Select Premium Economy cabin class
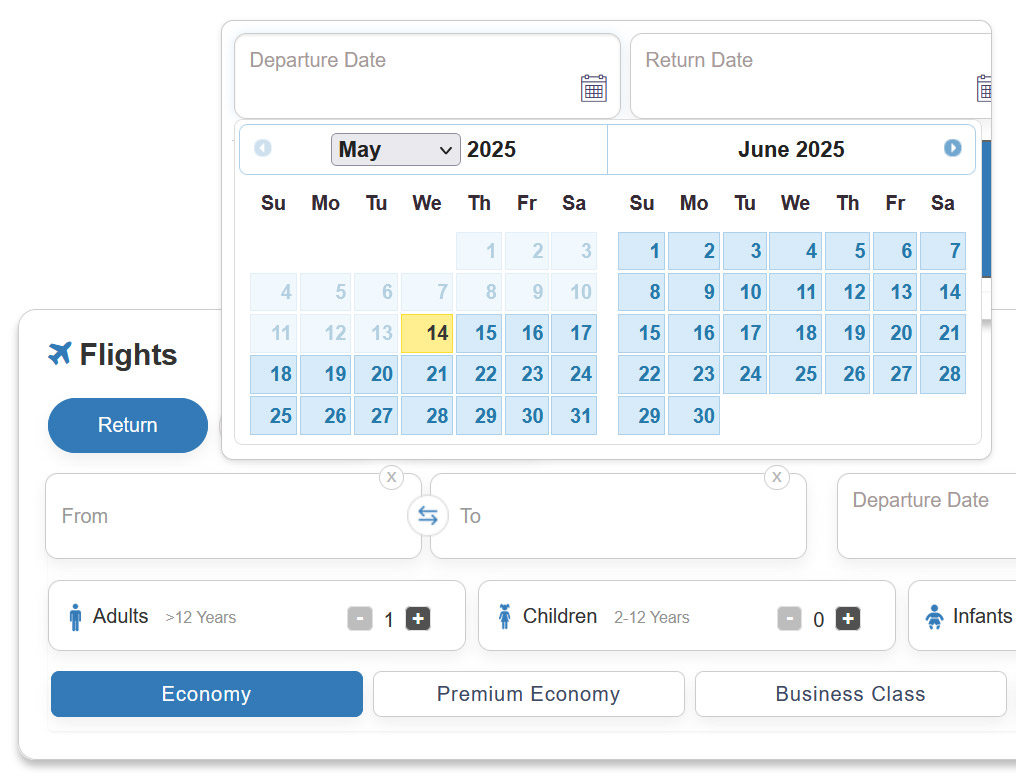This screenshot has height=784, width=1016. 529,694
